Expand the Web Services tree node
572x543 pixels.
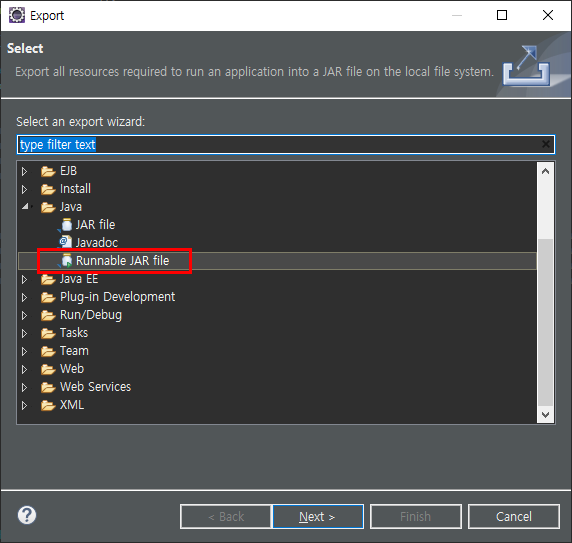click(24, 387)
